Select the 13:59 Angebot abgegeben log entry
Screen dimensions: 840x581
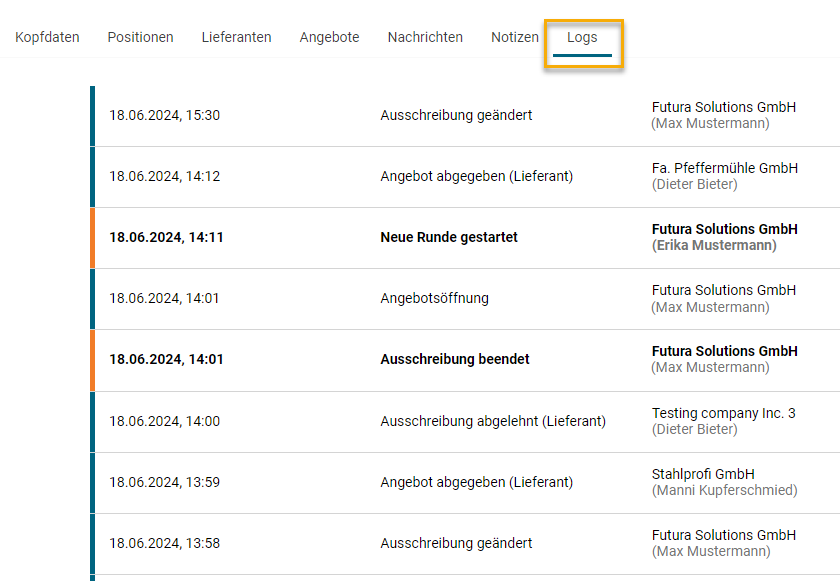(x=476, y=482)
